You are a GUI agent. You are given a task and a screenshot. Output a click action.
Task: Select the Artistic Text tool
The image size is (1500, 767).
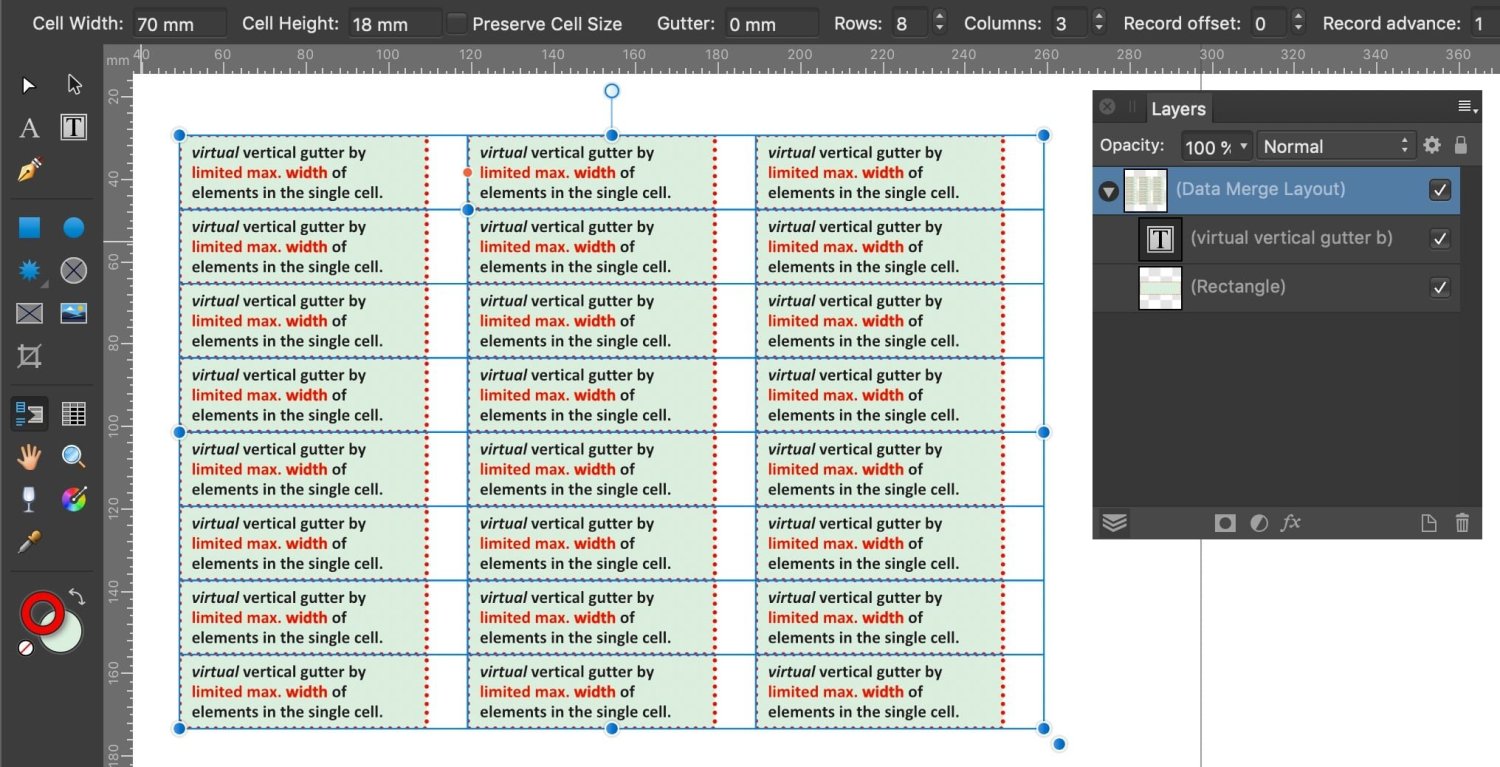29,127
